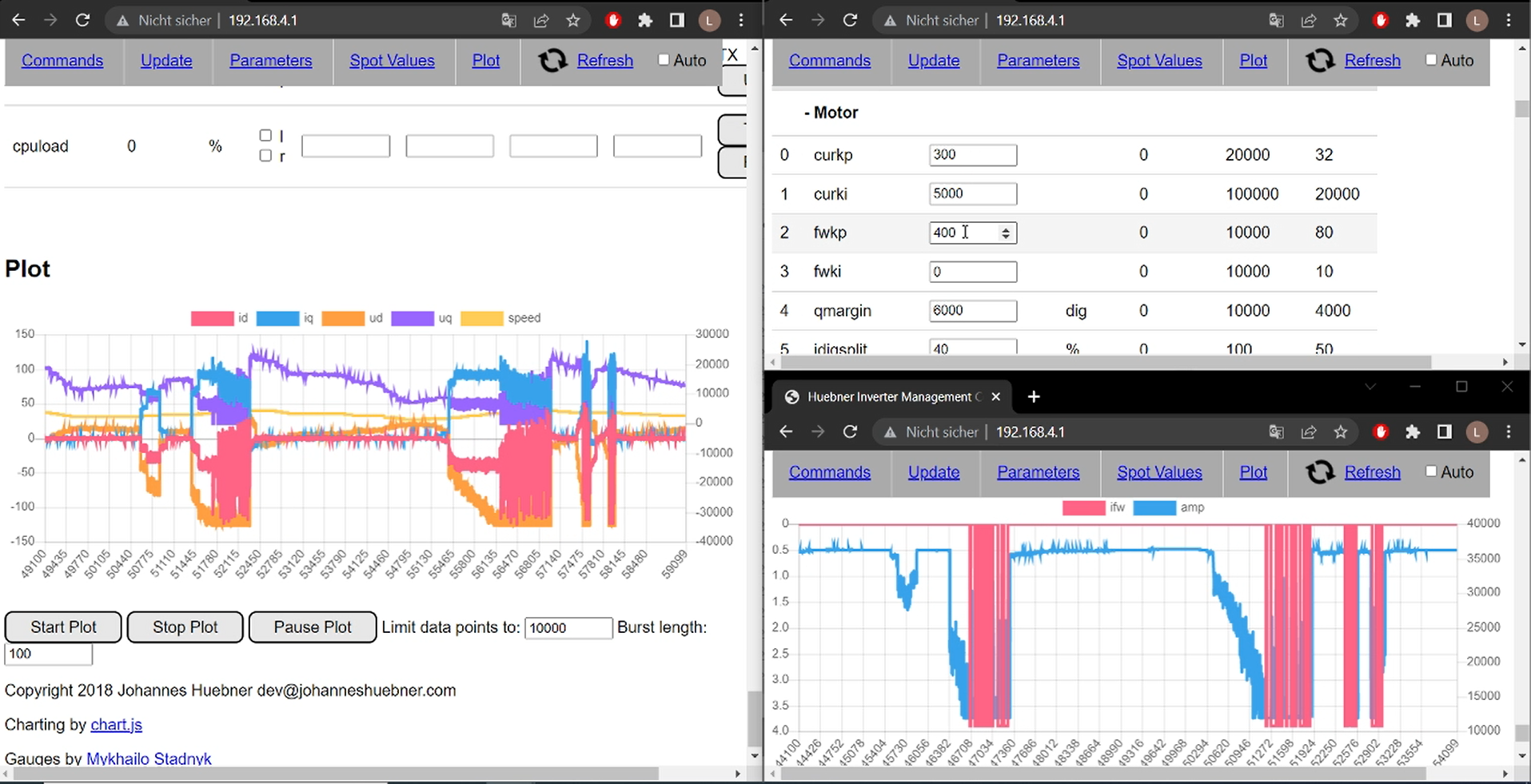The height and width of the screenshot is (784, 1531).
Task: Open a new tab with the plus button
Action: click(x=1034, y=396)
